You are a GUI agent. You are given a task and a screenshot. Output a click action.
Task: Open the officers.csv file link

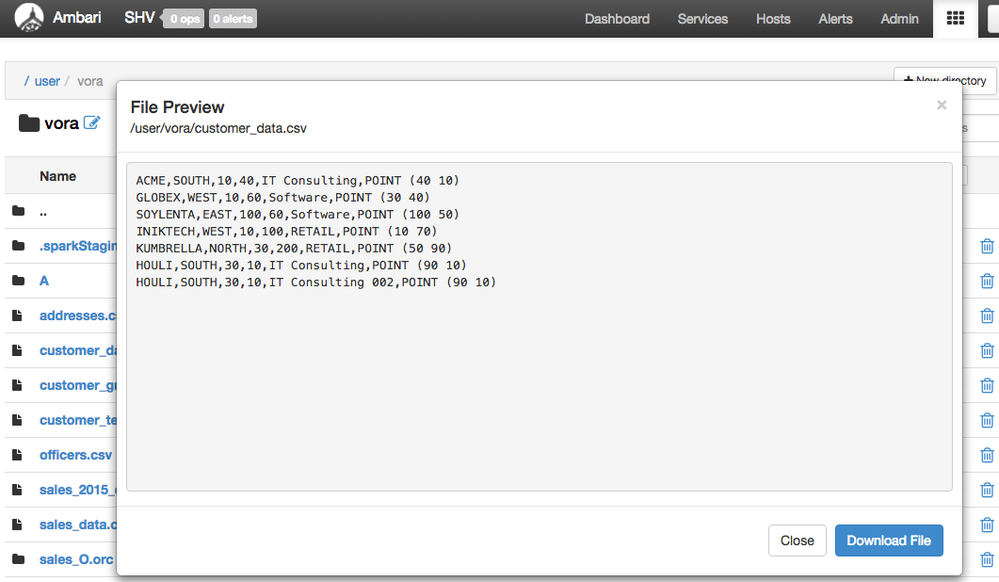point(76,455)
